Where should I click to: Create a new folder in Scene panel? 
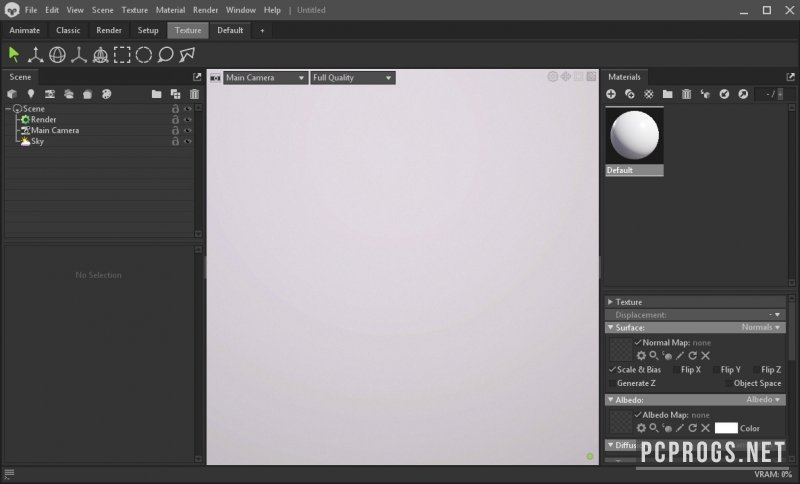point(157,94)
